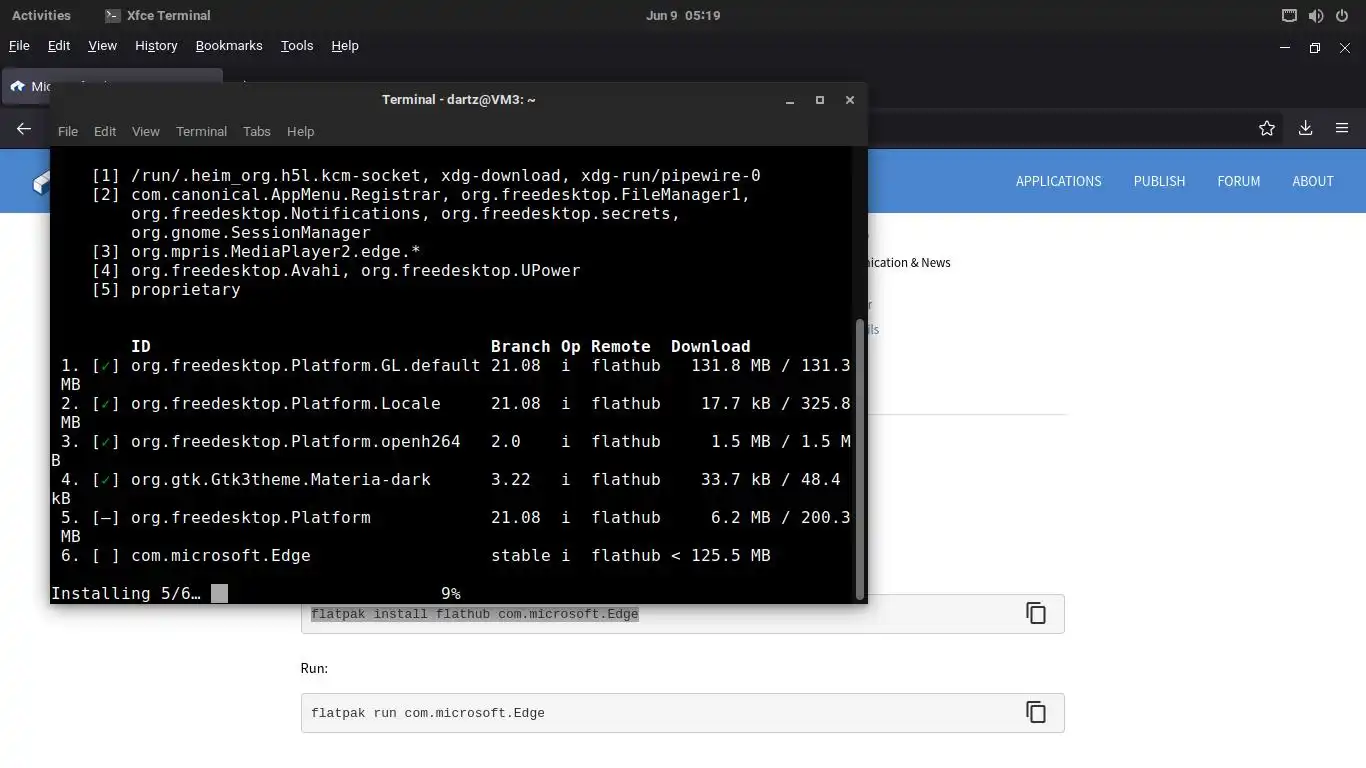Open the browser Edit menu
Image resolution: width=1366 pixels, height=768 pixels.
[x=59, y=46]
